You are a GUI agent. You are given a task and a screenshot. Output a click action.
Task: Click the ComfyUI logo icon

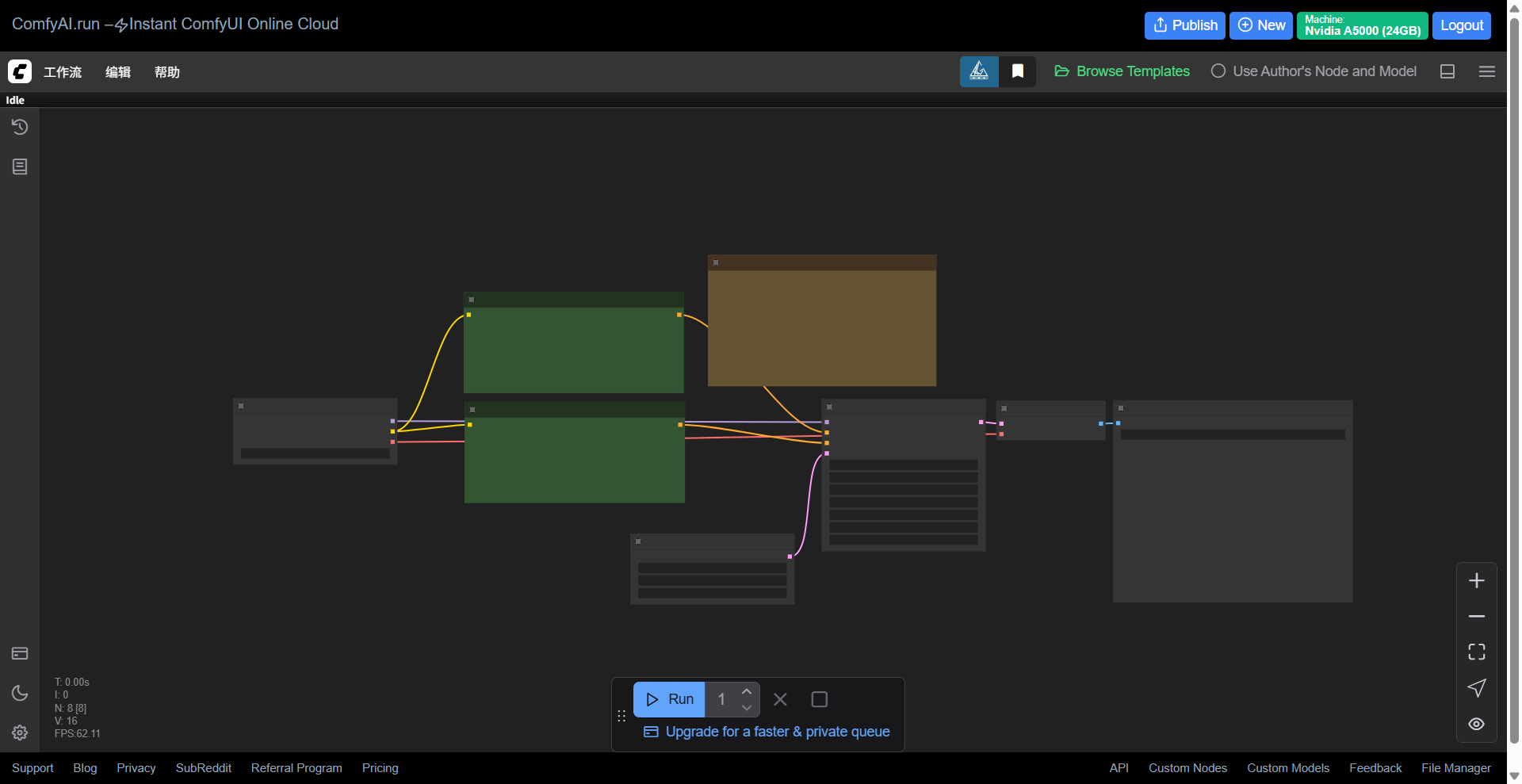[x=20, y=71]
